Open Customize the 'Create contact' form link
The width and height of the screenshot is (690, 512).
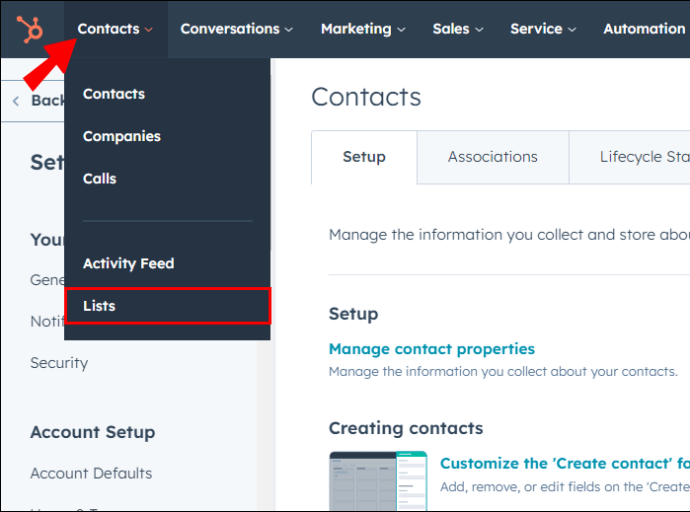(x=565, y=463)
